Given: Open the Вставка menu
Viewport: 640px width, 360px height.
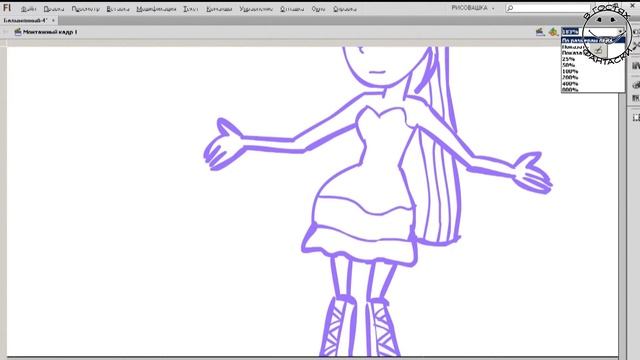Looking at the screenshot, I should (118, 9).
